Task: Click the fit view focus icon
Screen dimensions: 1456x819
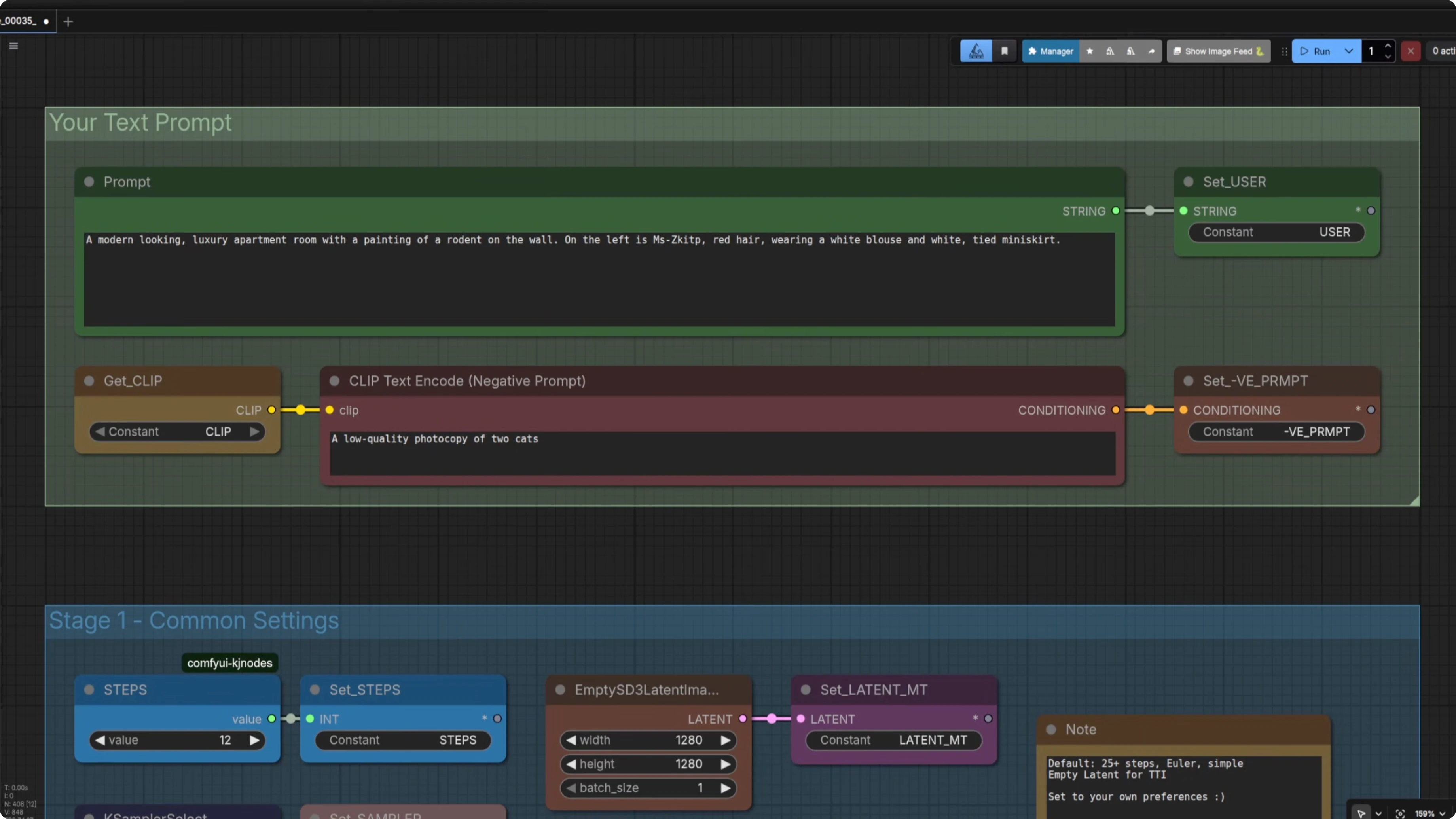Action: [1400, 813]
